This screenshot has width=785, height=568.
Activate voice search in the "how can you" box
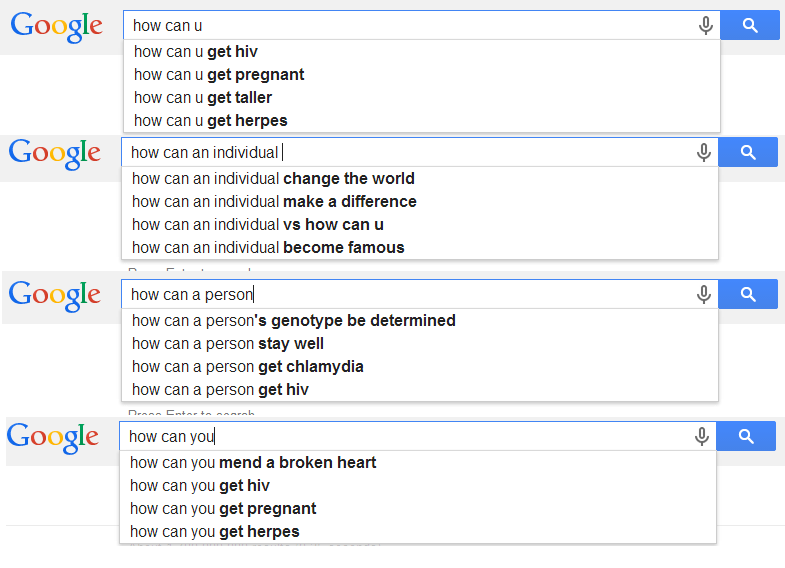pos(702,436)
